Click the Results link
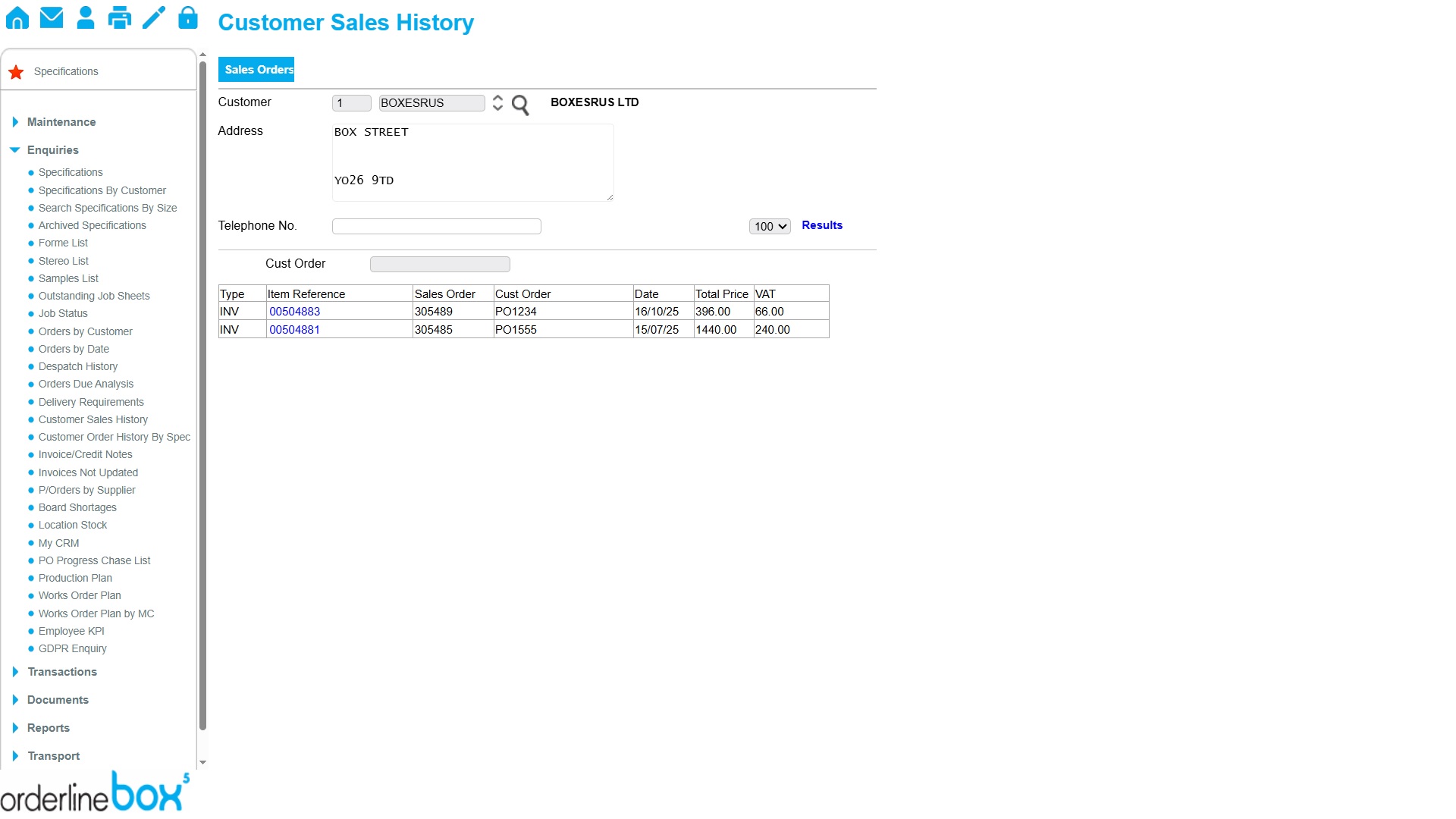The width and height of the screenshot is (1456, 819). tap(822, 225)
